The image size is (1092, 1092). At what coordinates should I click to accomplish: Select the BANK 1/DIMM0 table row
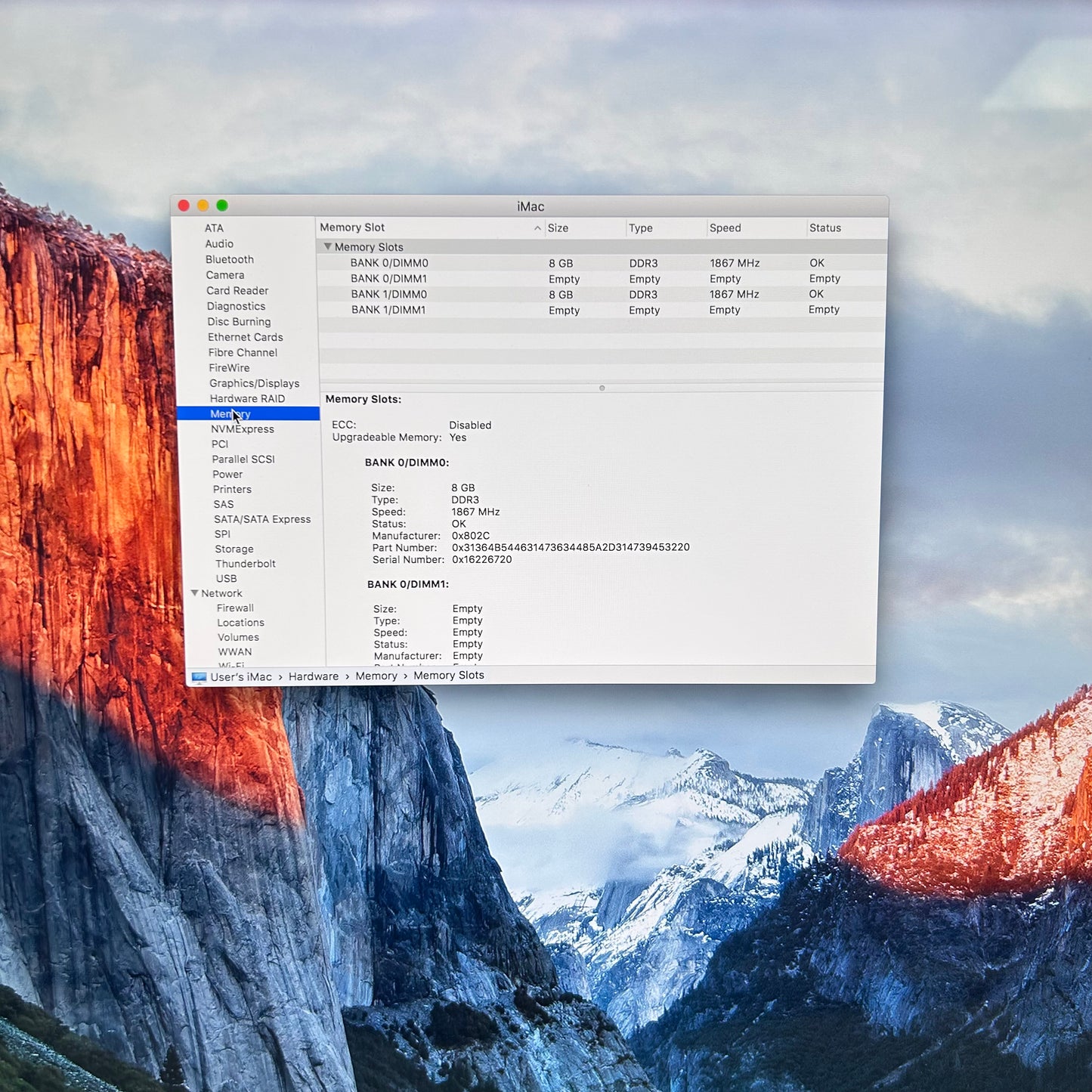(602, 295)
